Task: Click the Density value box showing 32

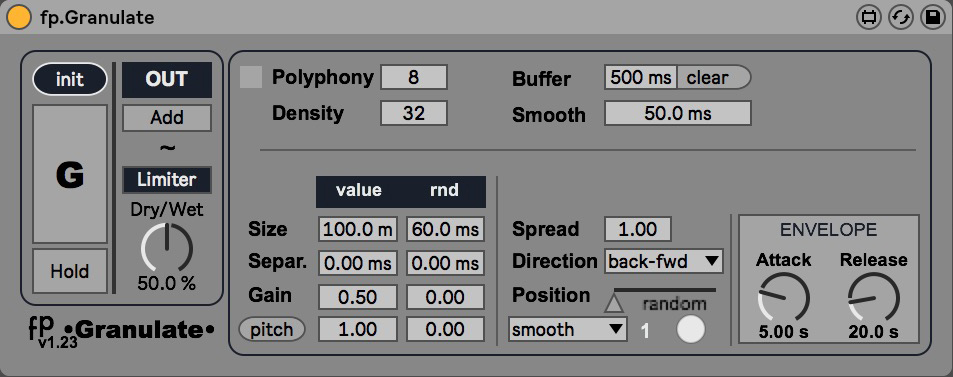Action: (414, 113)
